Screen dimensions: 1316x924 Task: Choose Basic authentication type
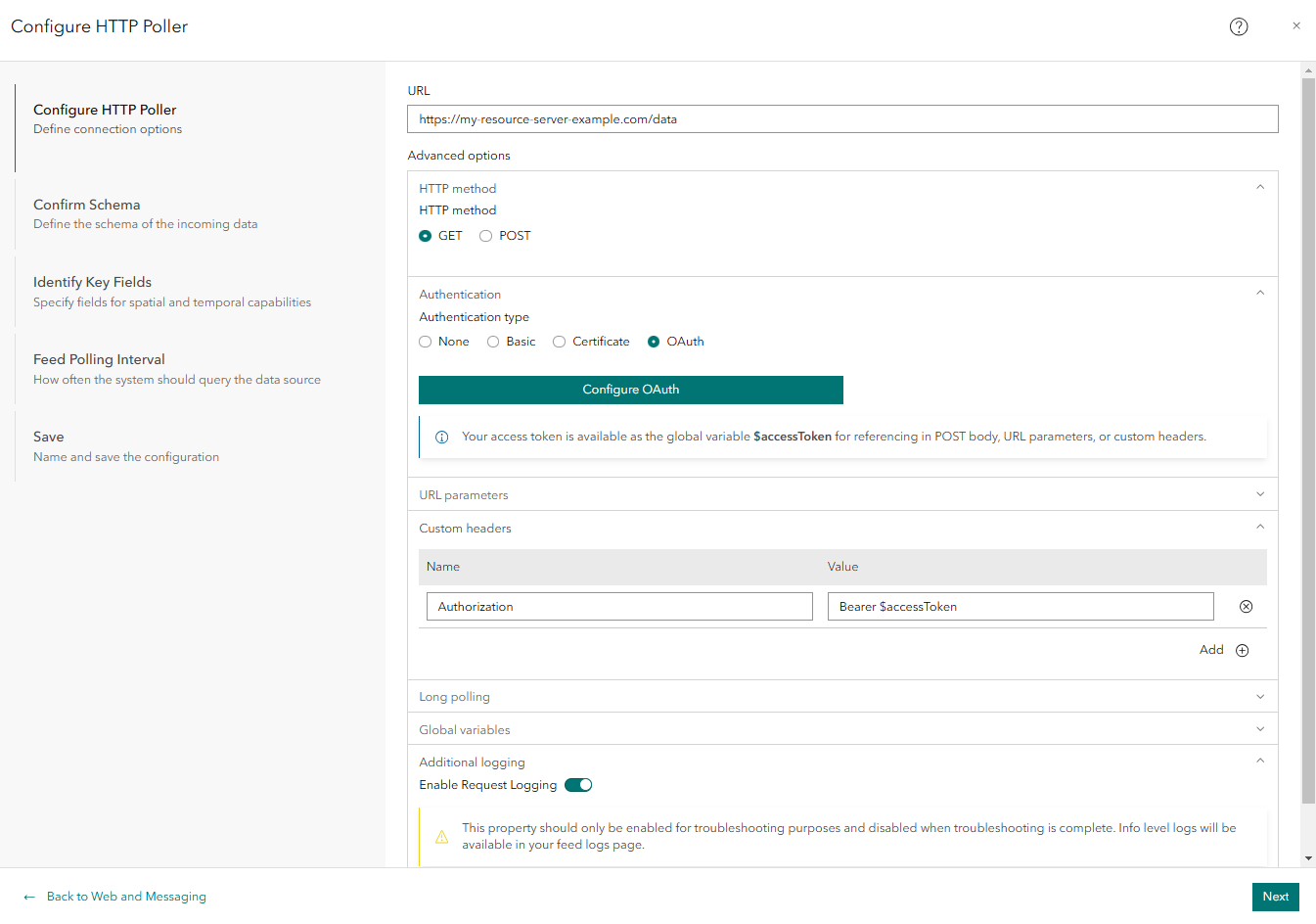[x=491, y=341]
